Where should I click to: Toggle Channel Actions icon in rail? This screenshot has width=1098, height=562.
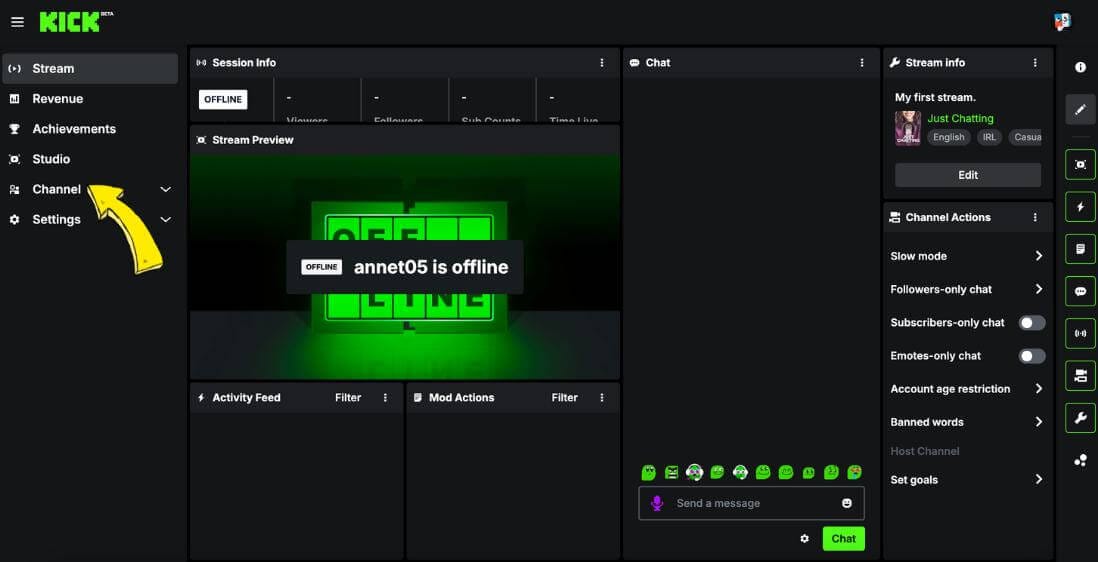coord(1080,376)
